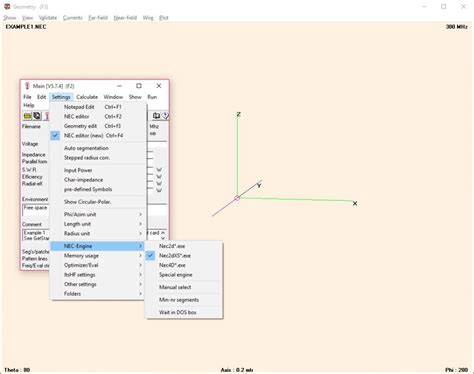Viewport: 474px width, 374px height.
Task: Choose NEC editor Ctrl+F2 entry
Action: click(98, 117)
